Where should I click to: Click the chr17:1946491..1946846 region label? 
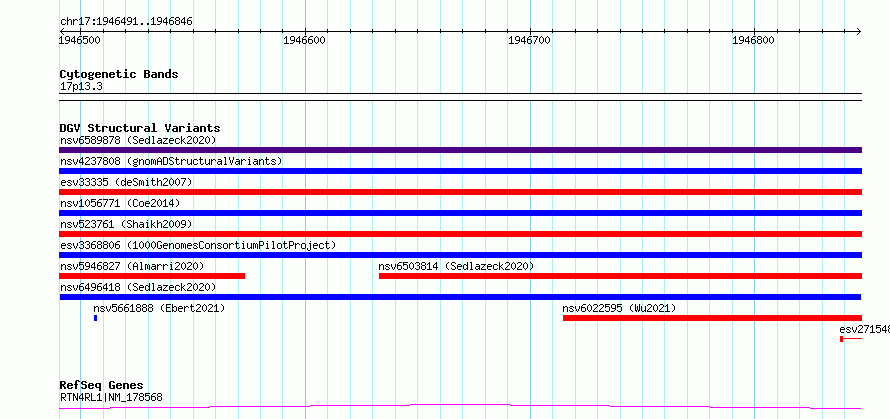tap(126, 22)
